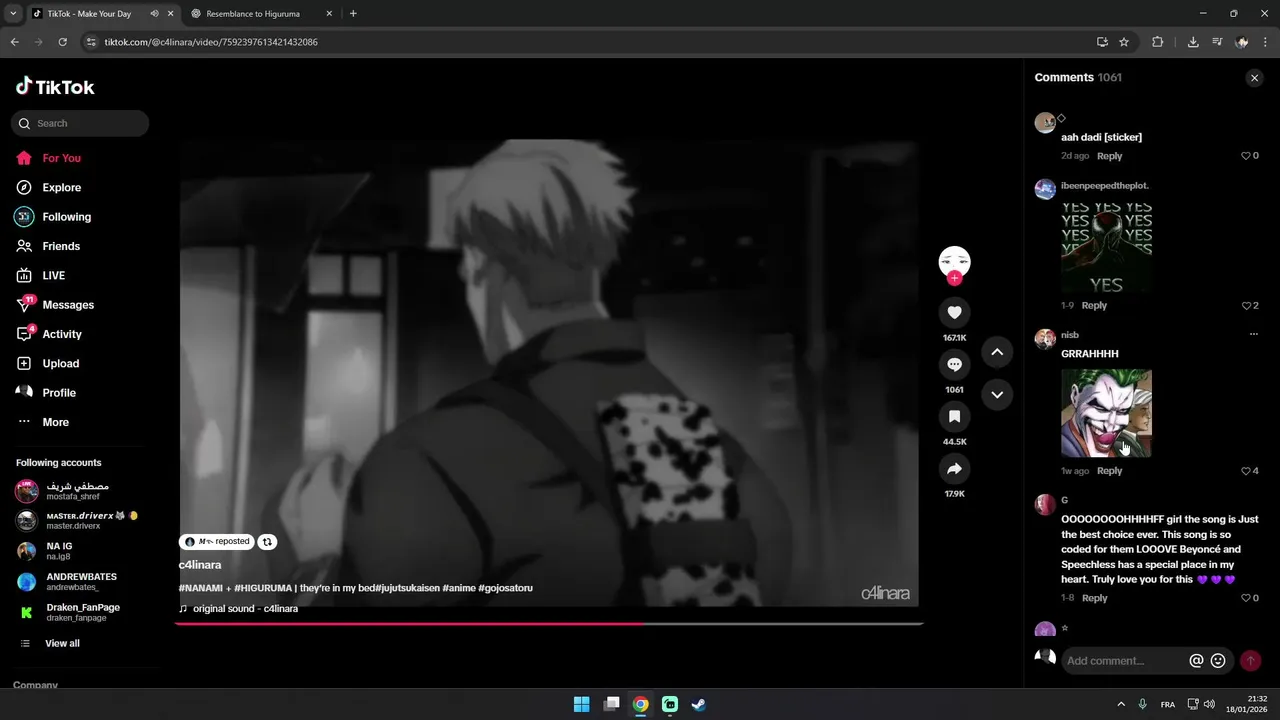Mention a user with the @ icon
Image resolution: width=1280 pixels, height=720 pixels.
(x=1196, y=661)
